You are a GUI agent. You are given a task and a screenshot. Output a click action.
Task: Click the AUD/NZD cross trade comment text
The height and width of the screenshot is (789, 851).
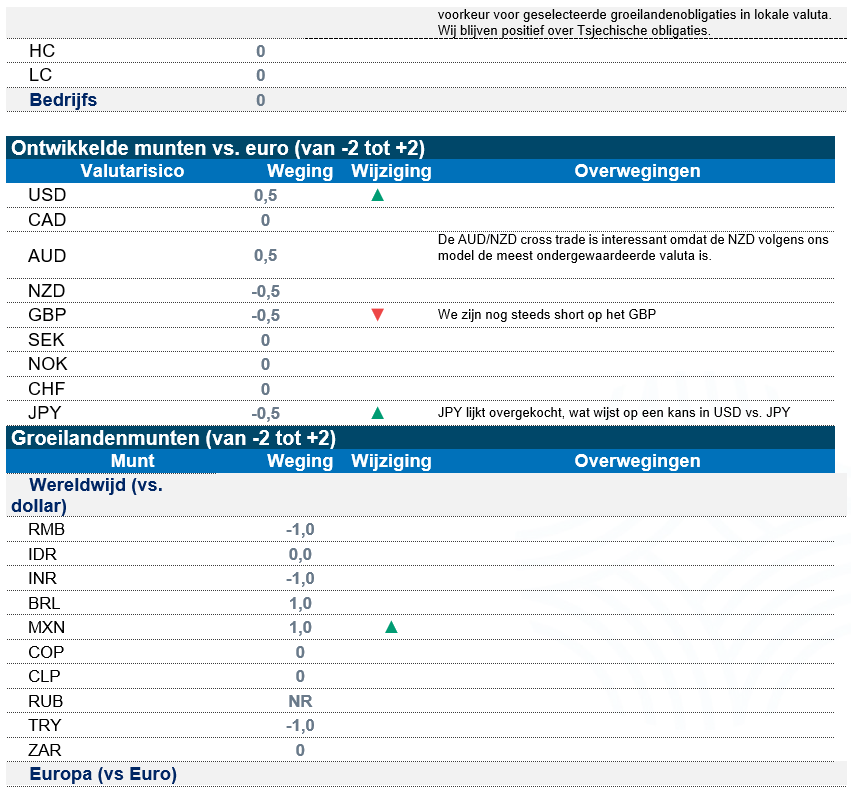coord(633,248)
